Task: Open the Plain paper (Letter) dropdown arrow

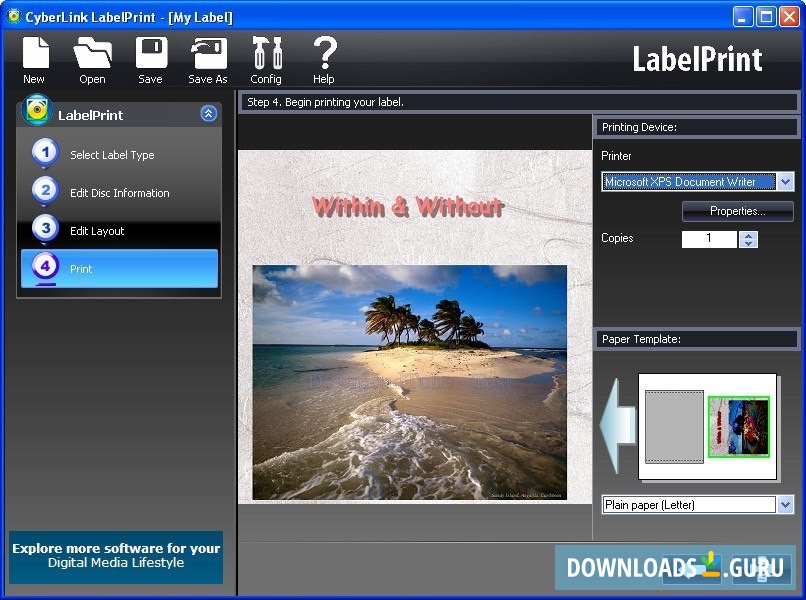Action: pyautogui.click(x=785, y=505)
